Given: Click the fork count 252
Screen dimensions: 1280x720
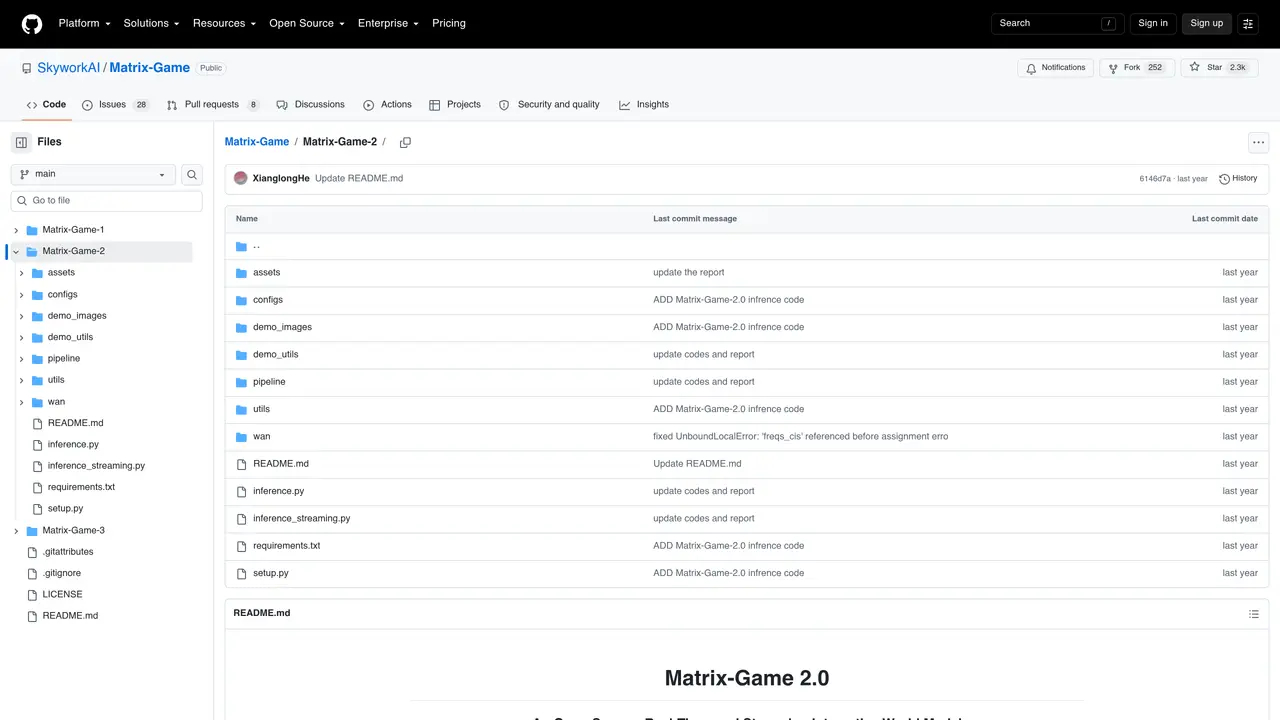Looking at the screenshot, I should (1155, 68).
